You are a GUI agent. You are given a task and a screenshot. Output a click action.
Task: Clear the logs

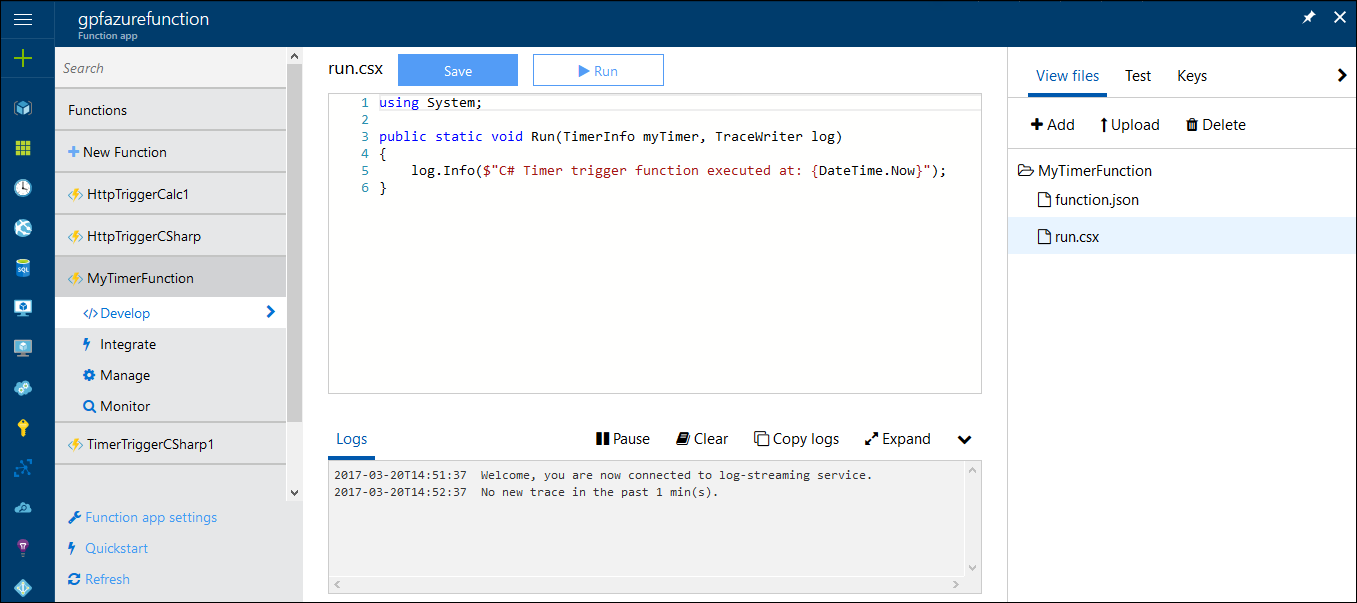pyautogui.click(x=702, y=439)
